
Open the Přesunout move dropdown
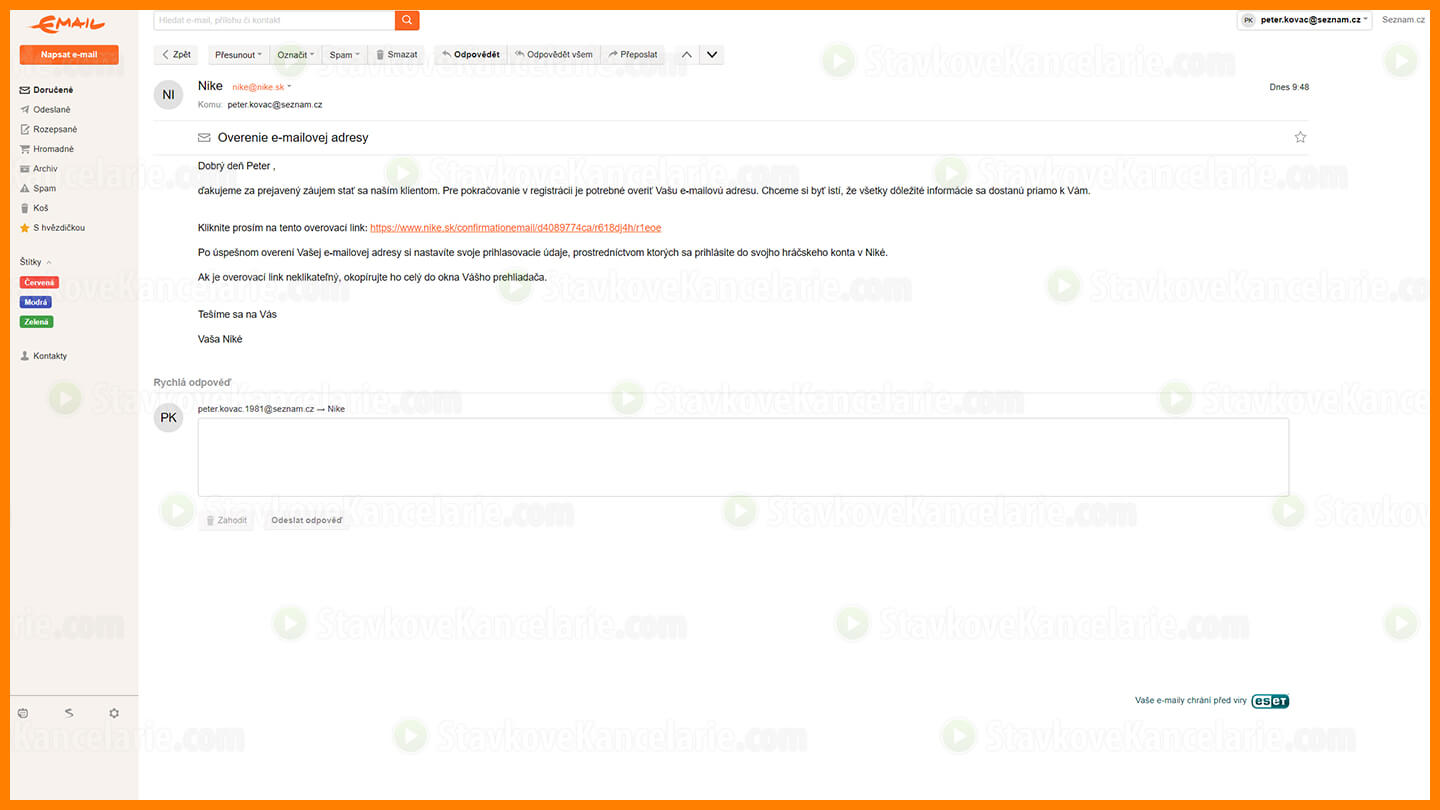tap(238, 55)
